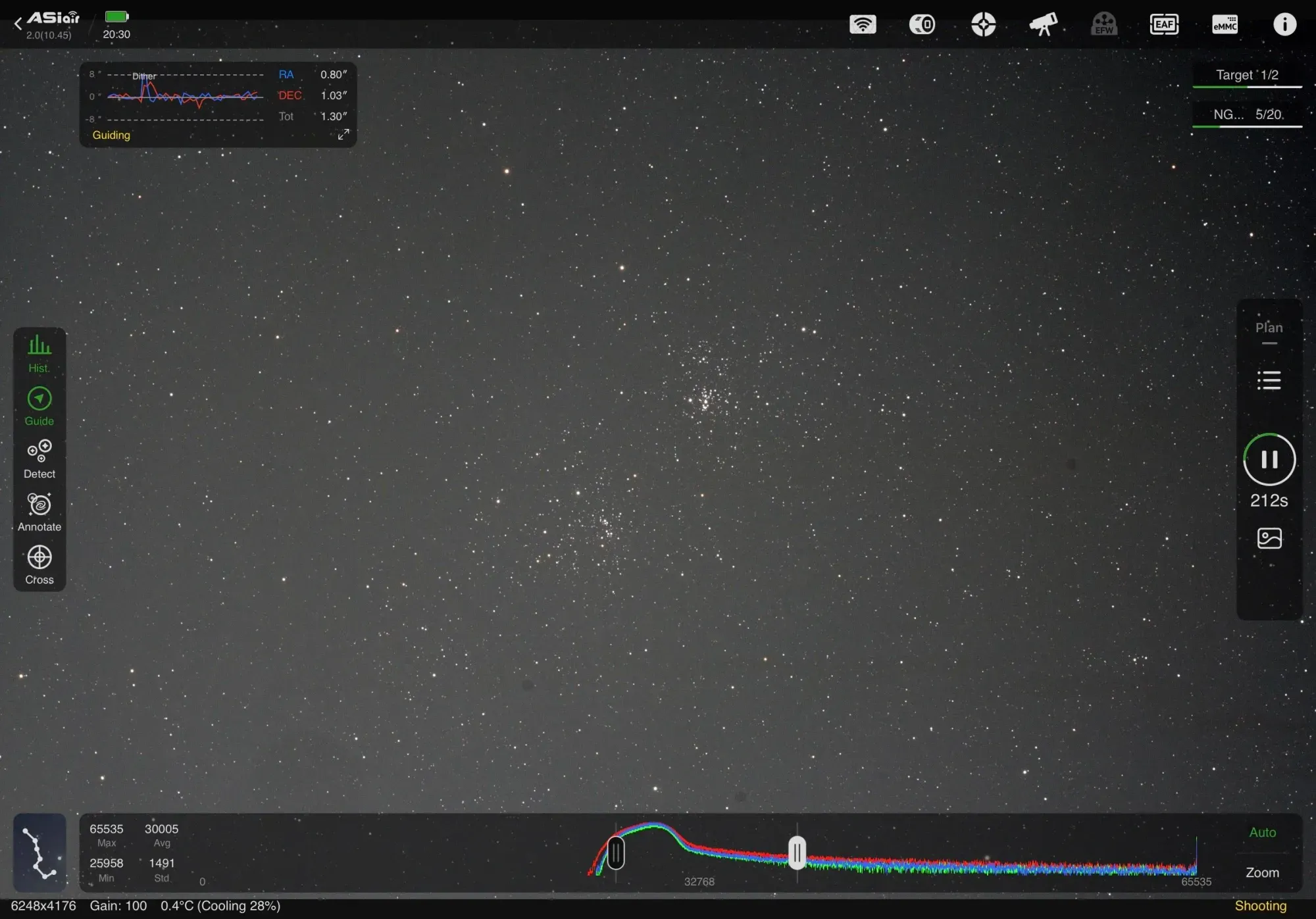This screenshot has height=919, width=1316.
Task: Open the EFW filter wheel settings
Action: tap(1104, 25)
